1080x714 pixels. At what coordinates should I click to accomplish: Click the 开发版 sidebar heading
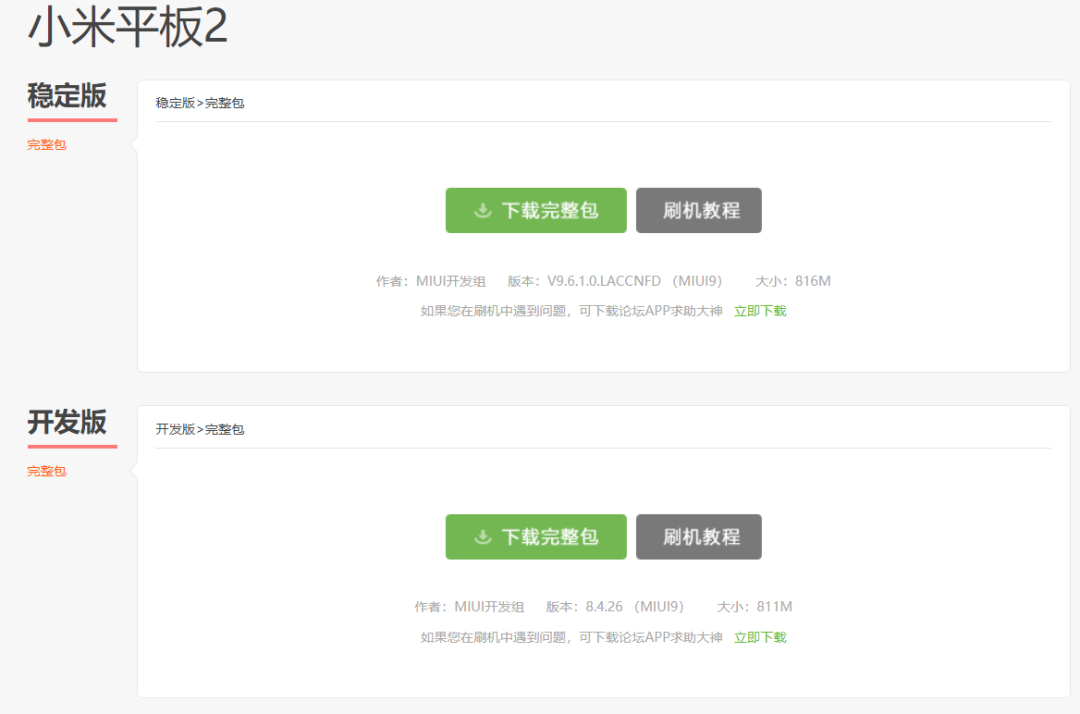[67, 422]
